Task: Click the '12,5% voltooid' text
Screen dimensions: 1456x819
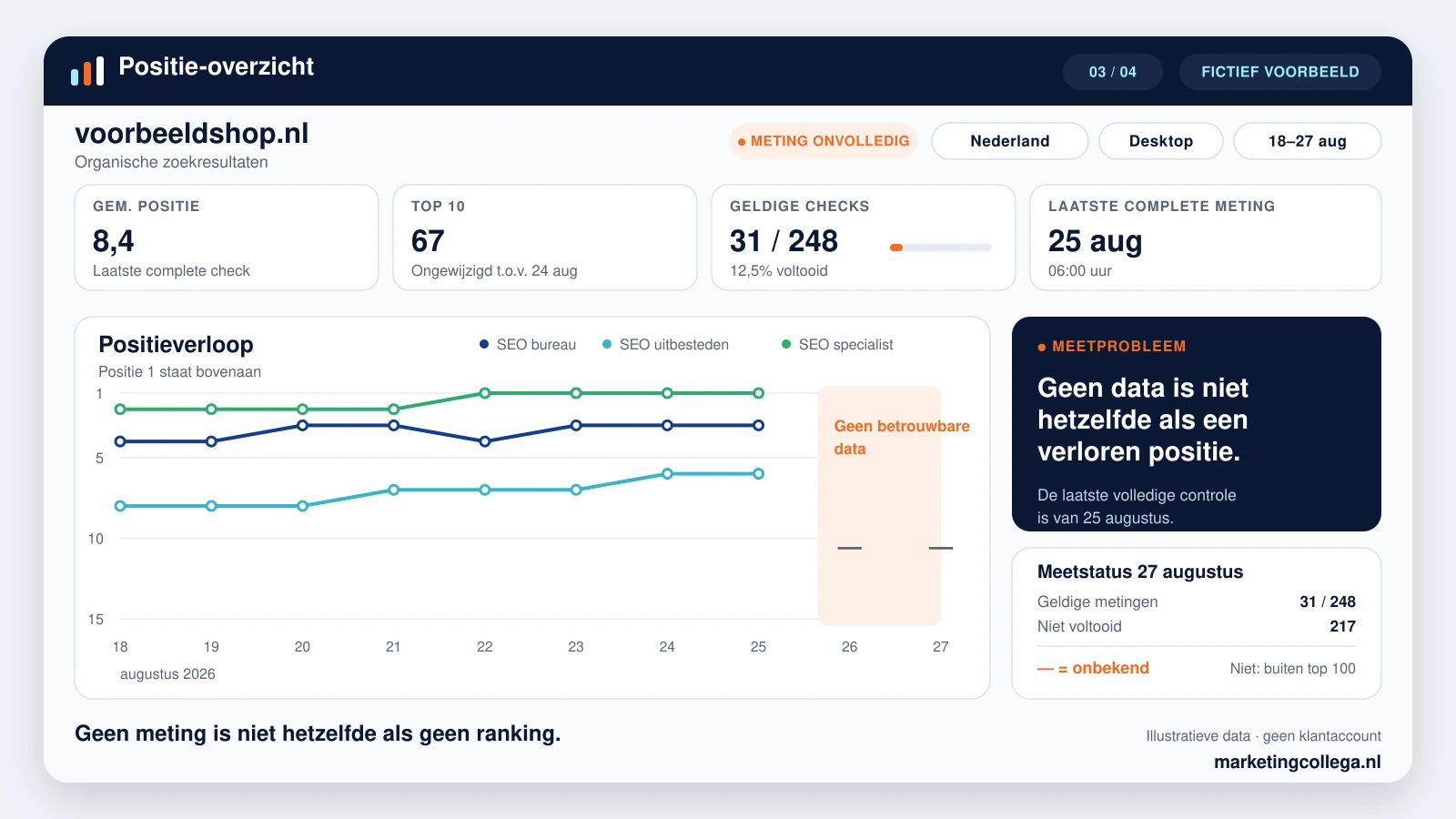Action: coord(779,271)
